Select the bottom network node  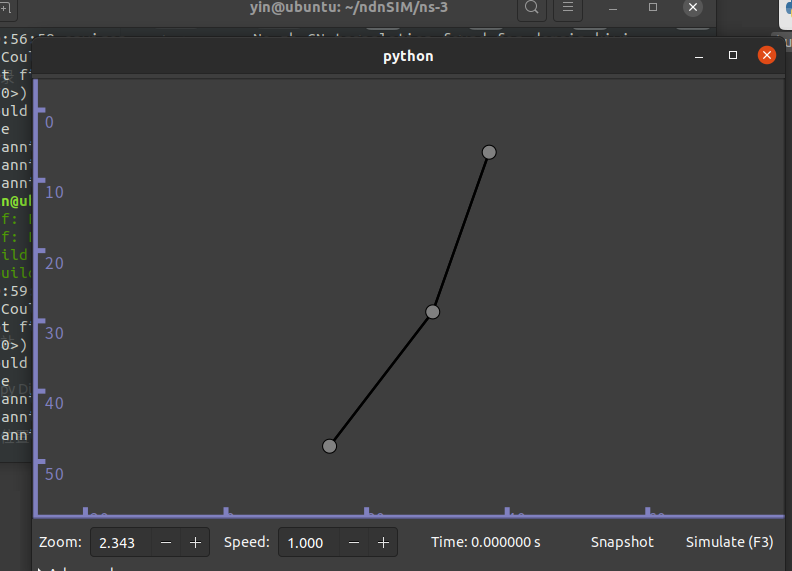329,446
